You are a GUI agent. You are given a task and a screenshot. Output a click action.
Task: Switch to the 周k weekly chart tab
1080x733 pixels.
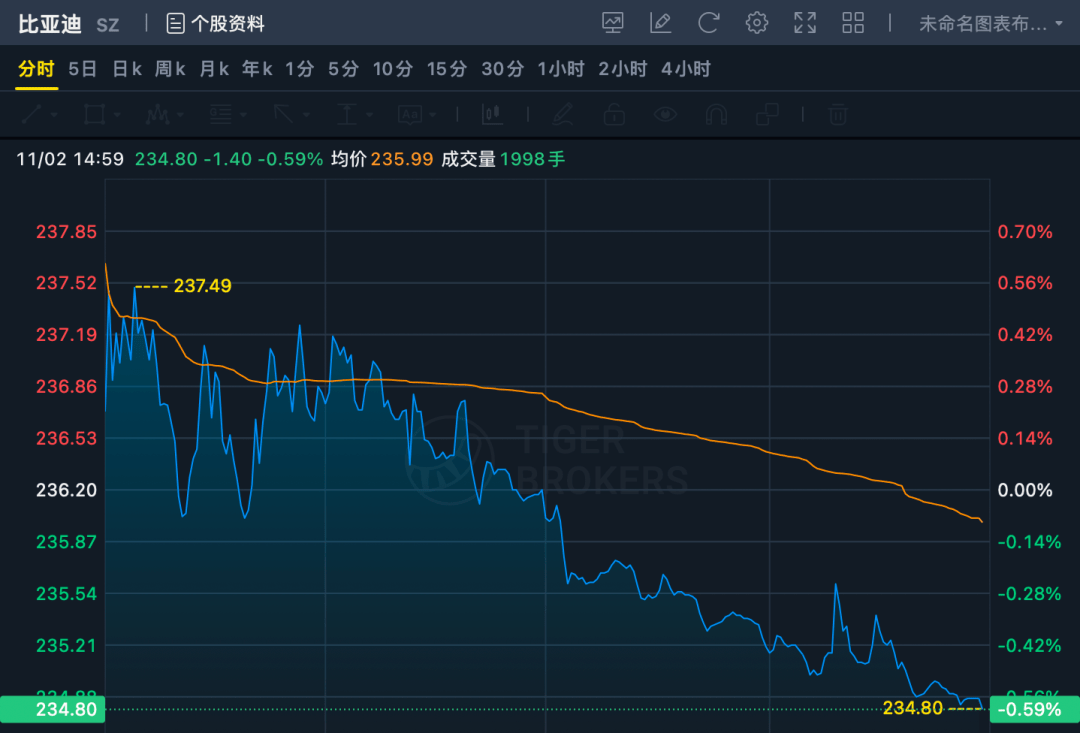[x=170, y=69]
